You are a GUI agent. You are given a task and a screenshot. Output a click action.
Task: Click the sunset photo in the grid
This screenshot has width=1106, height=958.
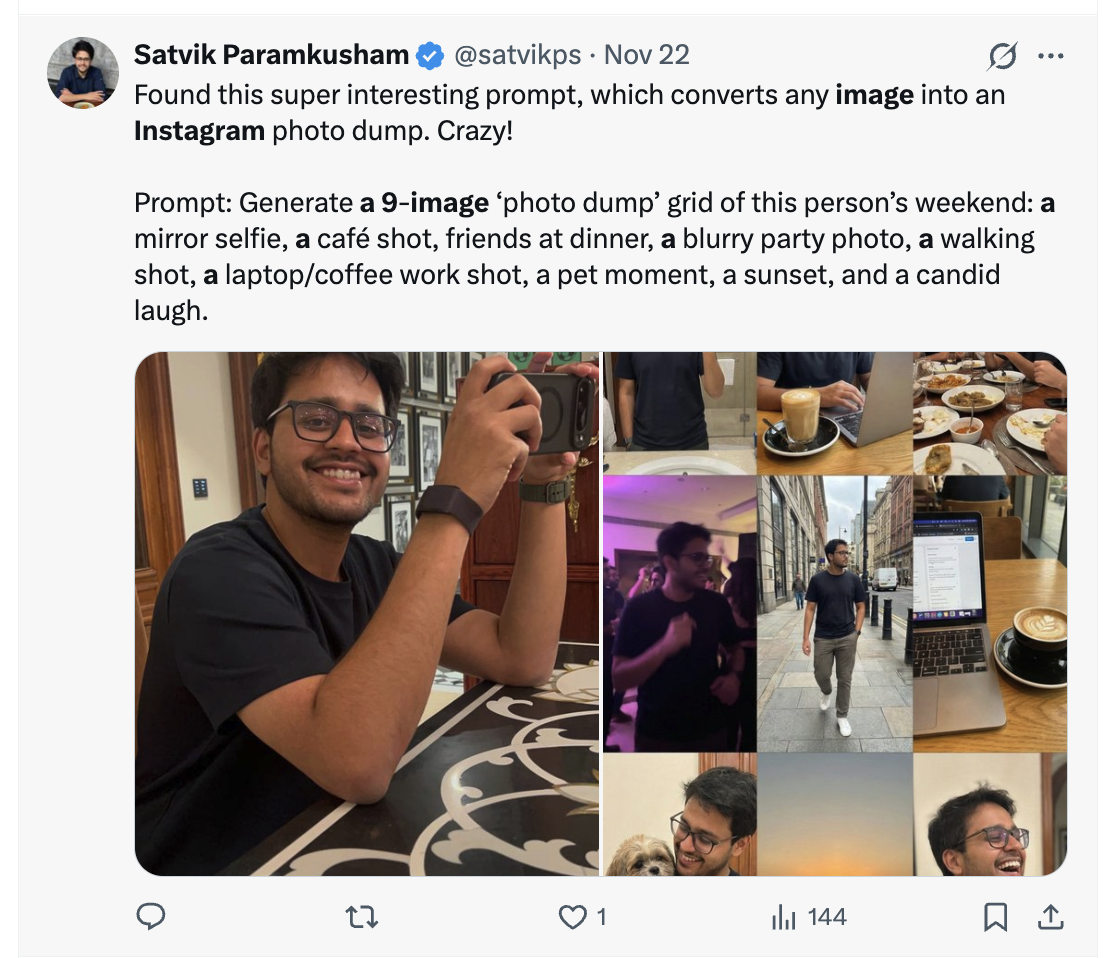835,814
